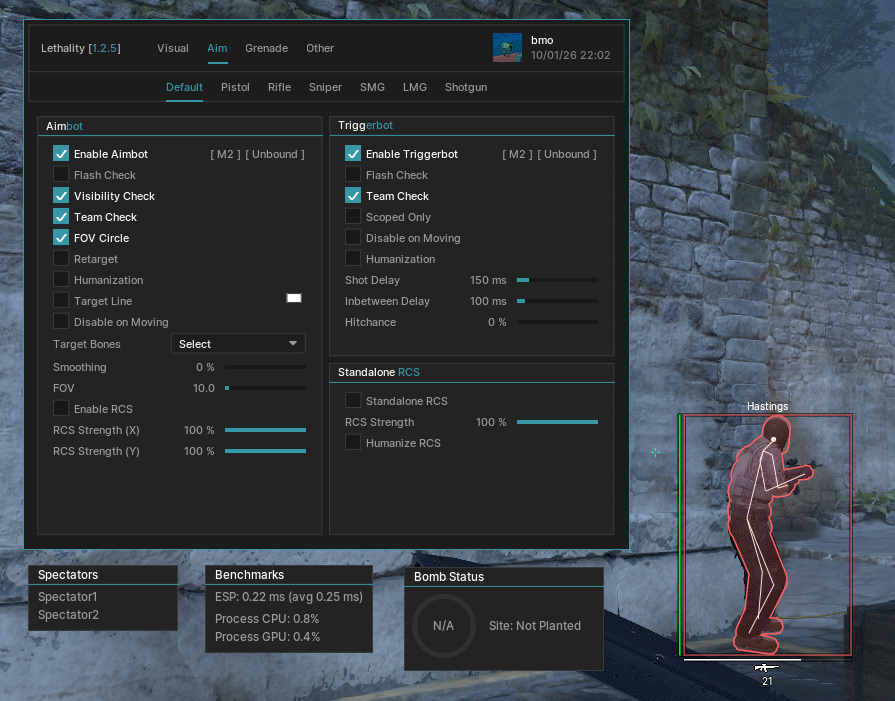Screen dimensions: 895x701
Task: Click Spectator2 in Spectators list
Action: [x=68, y=615]
